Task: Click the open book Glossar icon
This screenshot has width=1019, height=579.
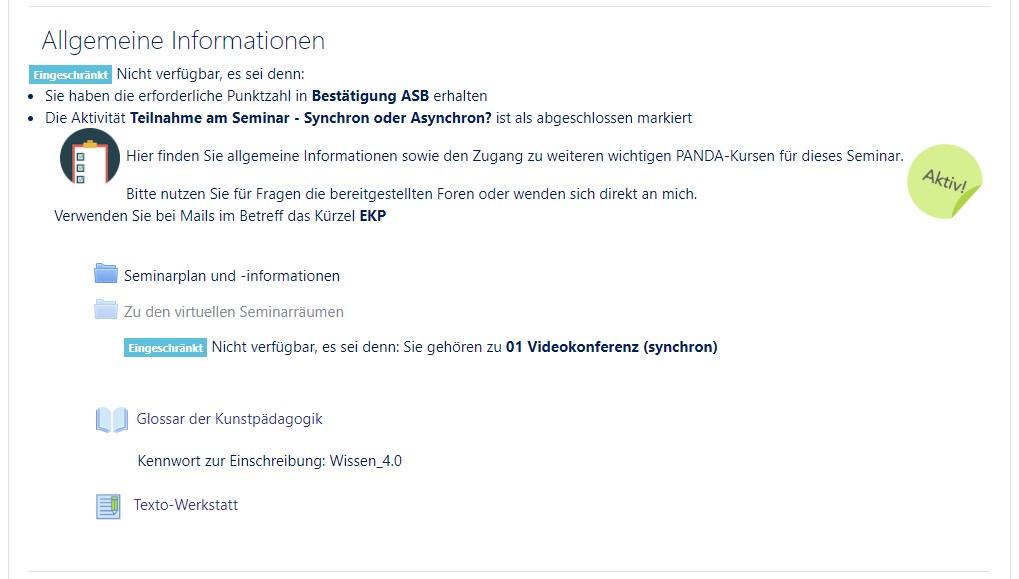Action: (112, 419)
